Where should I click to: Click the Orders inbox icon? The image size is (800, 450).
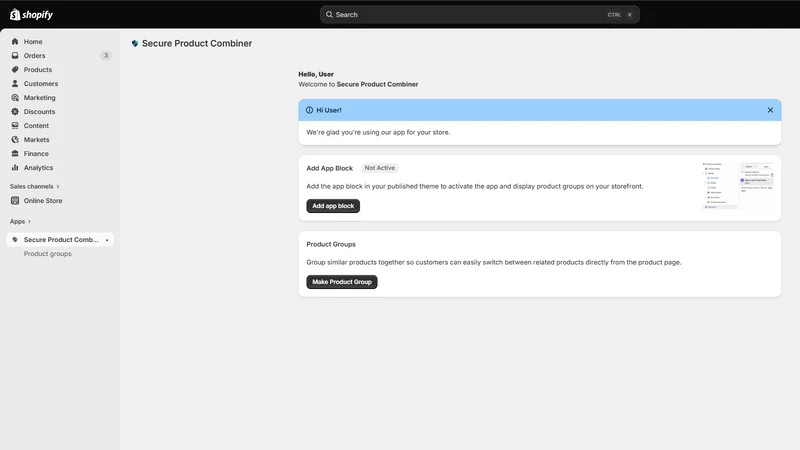click(x=15, y=56)
